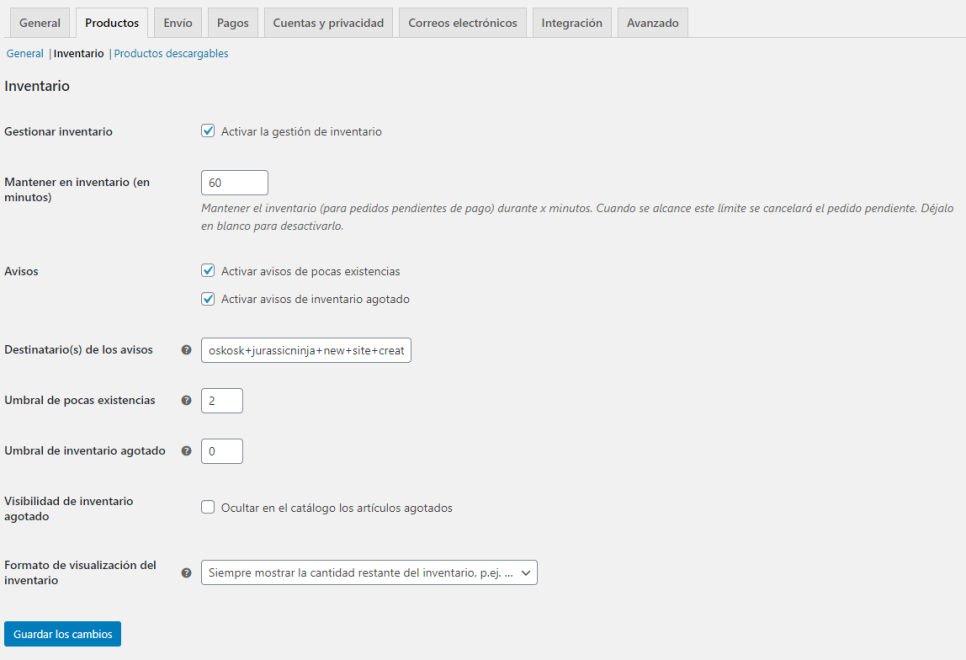This screenshot has width=966, height=660.
Task: Click help icon for Formato de visualización del inventario
Action: pyautogui.click(x=186, y=573)
